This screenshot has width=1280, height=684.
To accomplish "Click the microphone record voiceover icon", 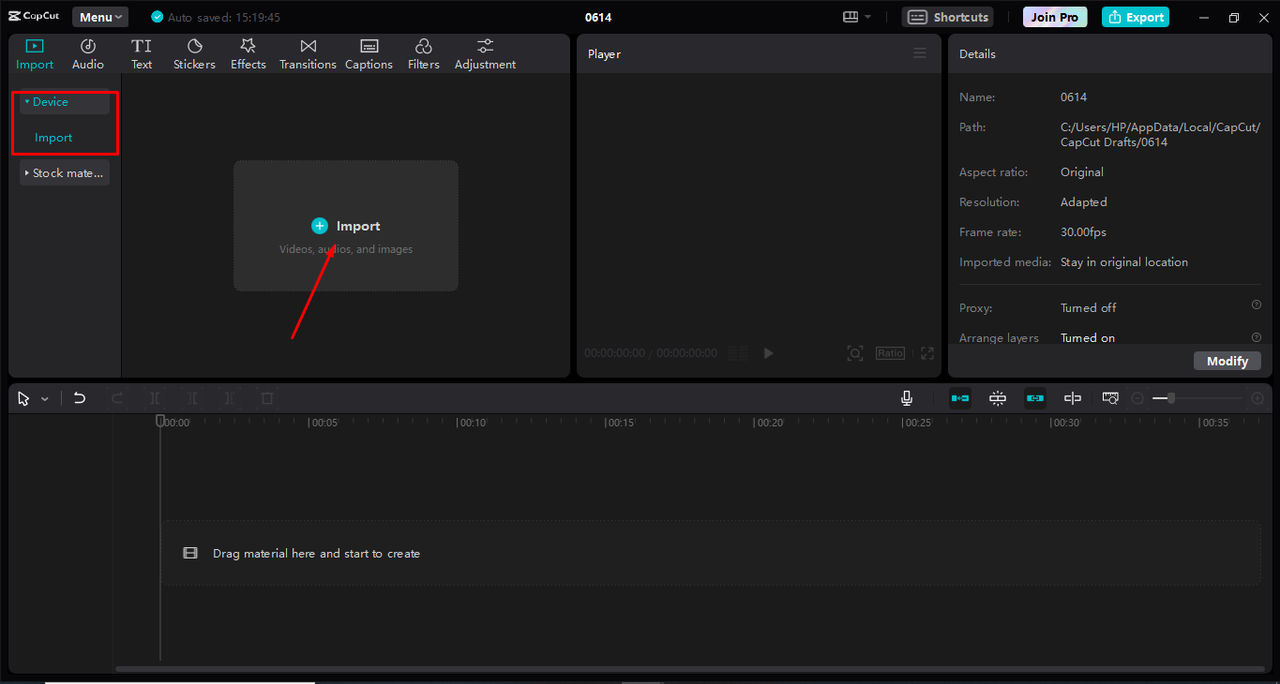I will tap(907, 398).
